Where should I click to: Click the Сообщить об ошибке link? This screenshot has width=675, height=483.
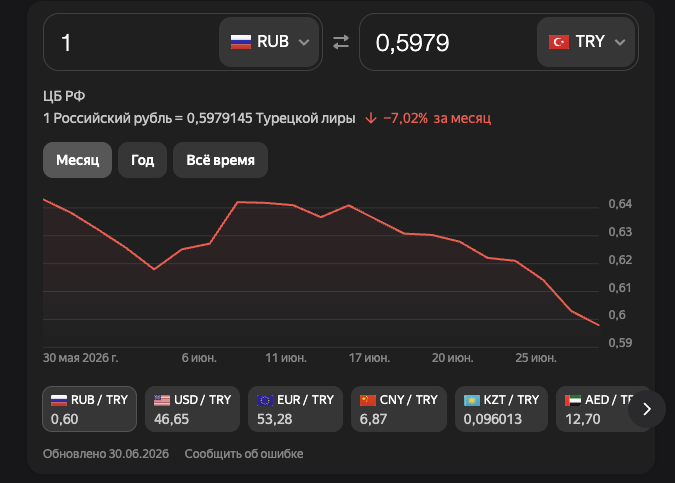(244, 454)
